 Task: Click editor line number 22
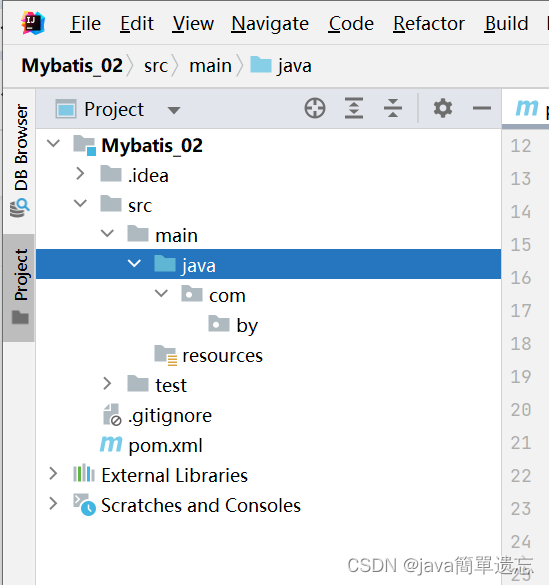pyautogui.click(x=521, y=475)
